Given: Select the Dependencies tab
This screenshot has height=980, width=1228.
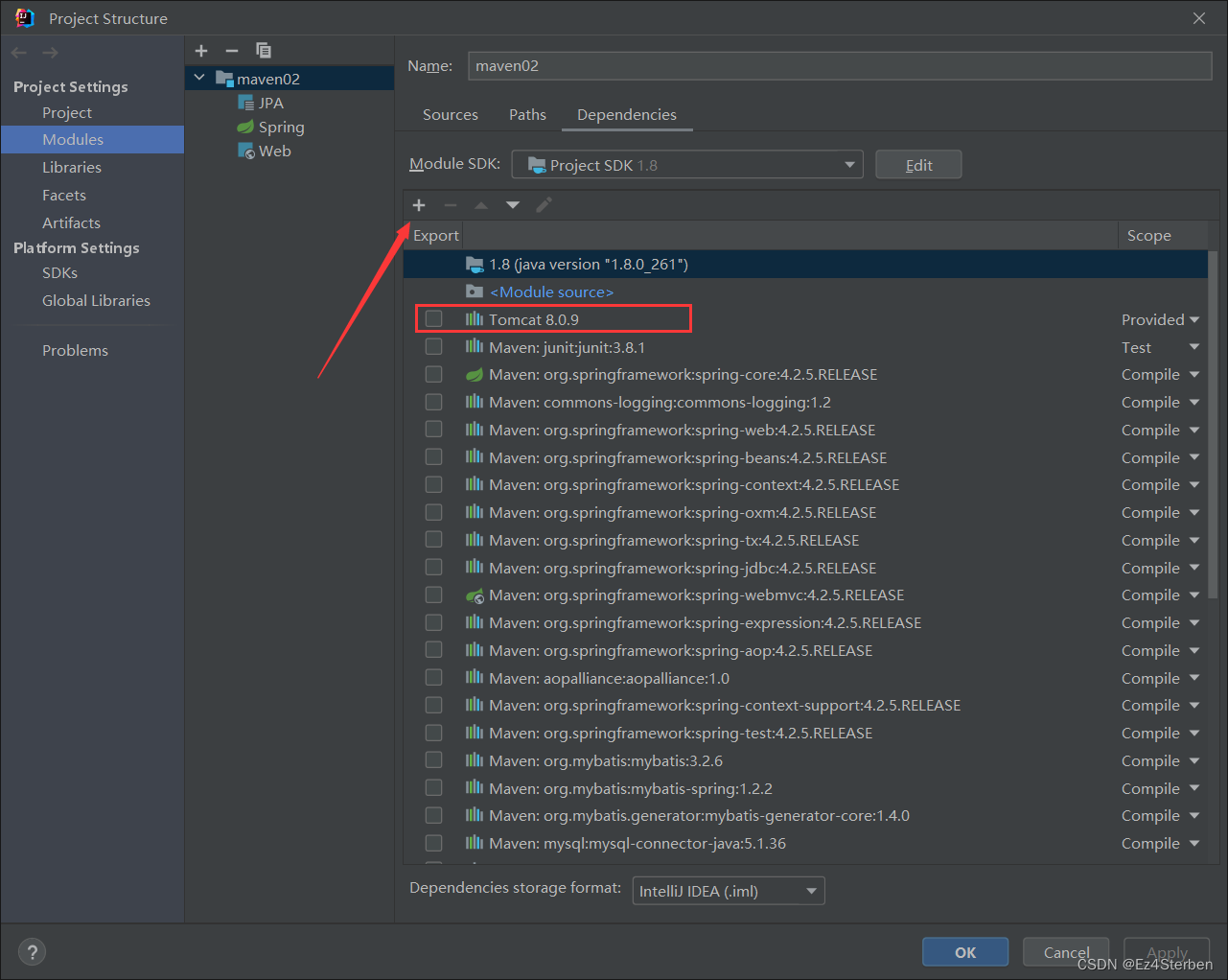Looking at the screenshot, I should pos(627,114).
